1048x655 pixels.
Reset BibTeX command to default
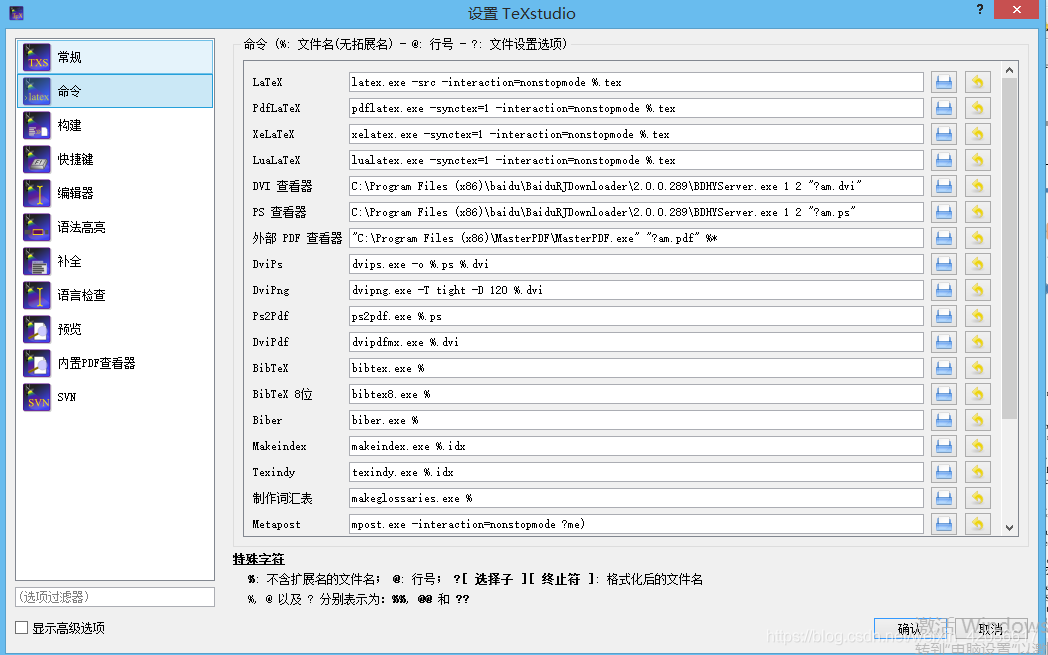pos(977,368)
